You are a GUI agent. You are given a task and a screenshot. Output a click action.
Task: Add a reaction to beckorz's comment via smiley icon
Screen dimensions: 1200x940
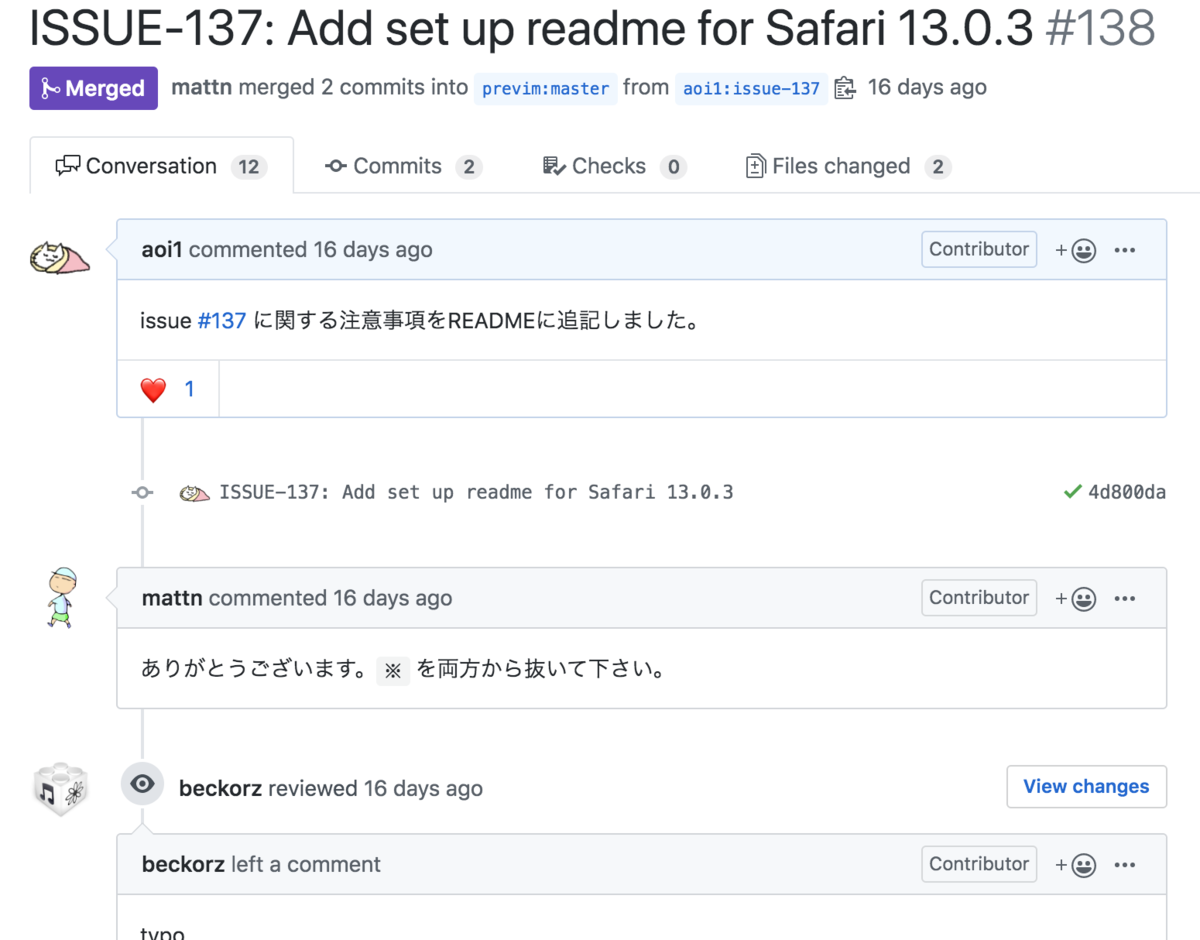pos(1082,864)
